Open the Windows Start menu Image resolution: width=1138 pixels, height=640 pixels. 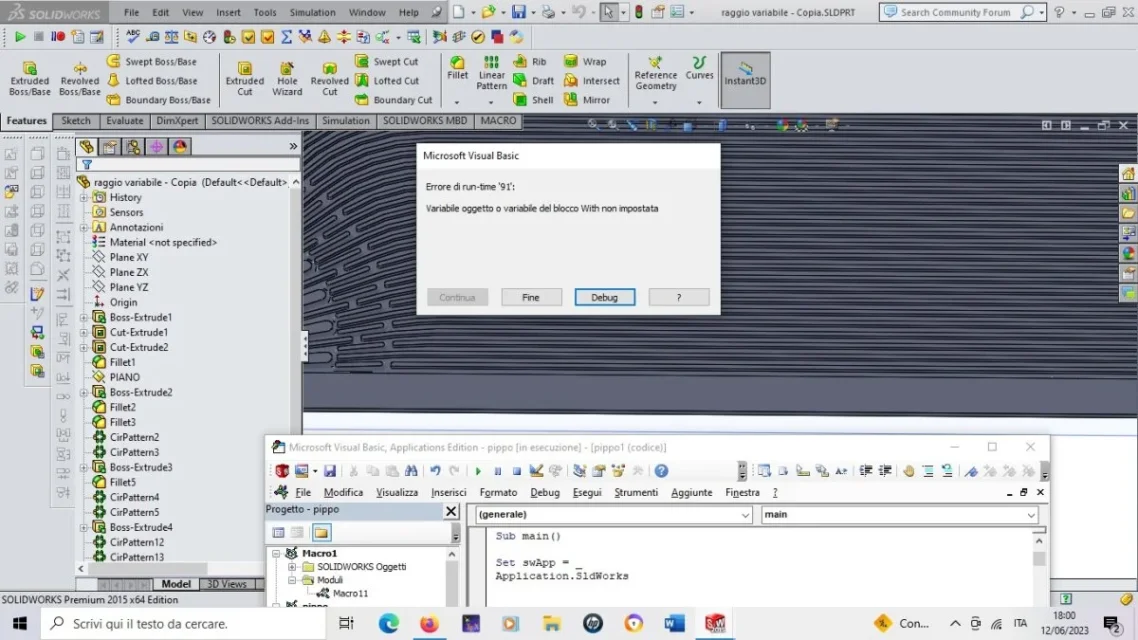coord(20,623)
